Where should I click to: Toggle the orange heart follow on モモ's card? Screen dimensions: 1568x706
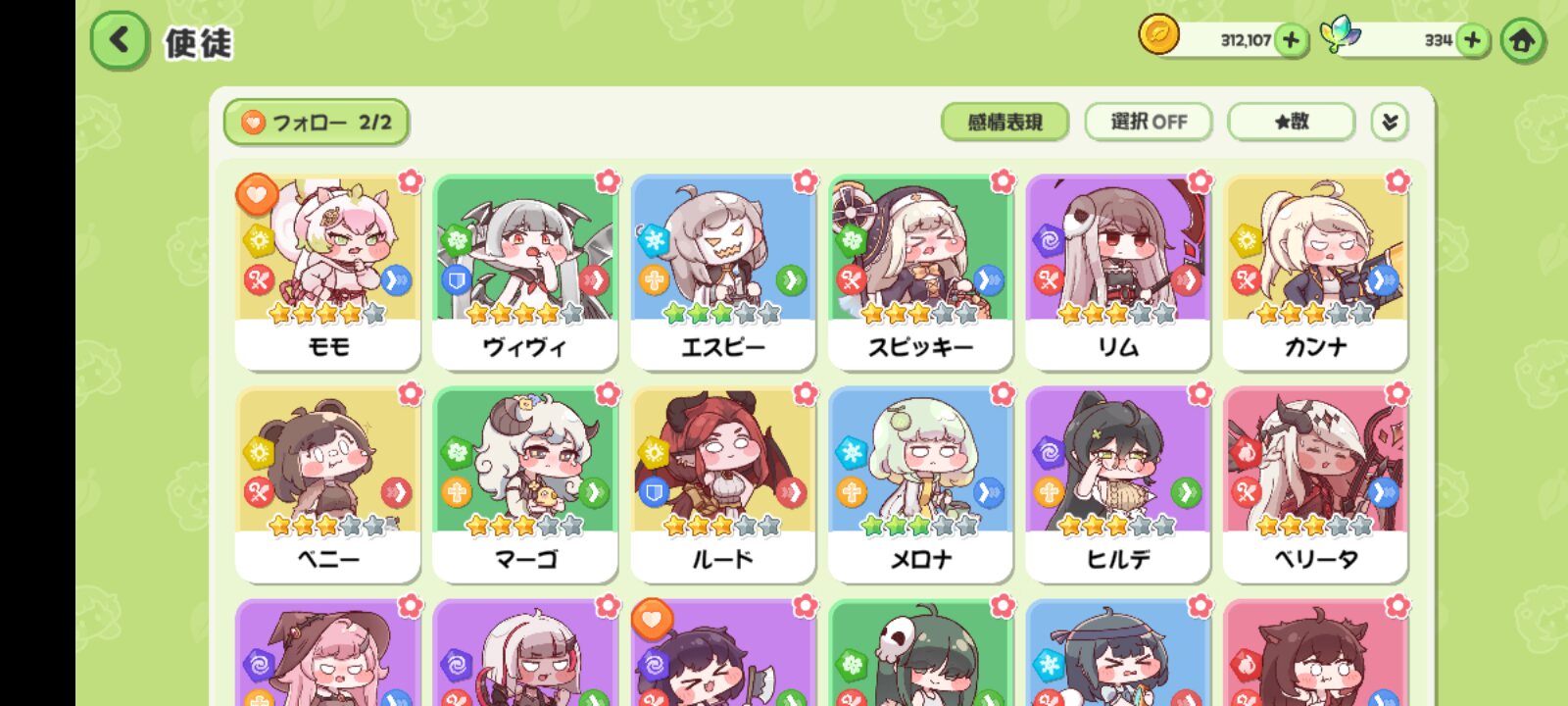(256, 194)
